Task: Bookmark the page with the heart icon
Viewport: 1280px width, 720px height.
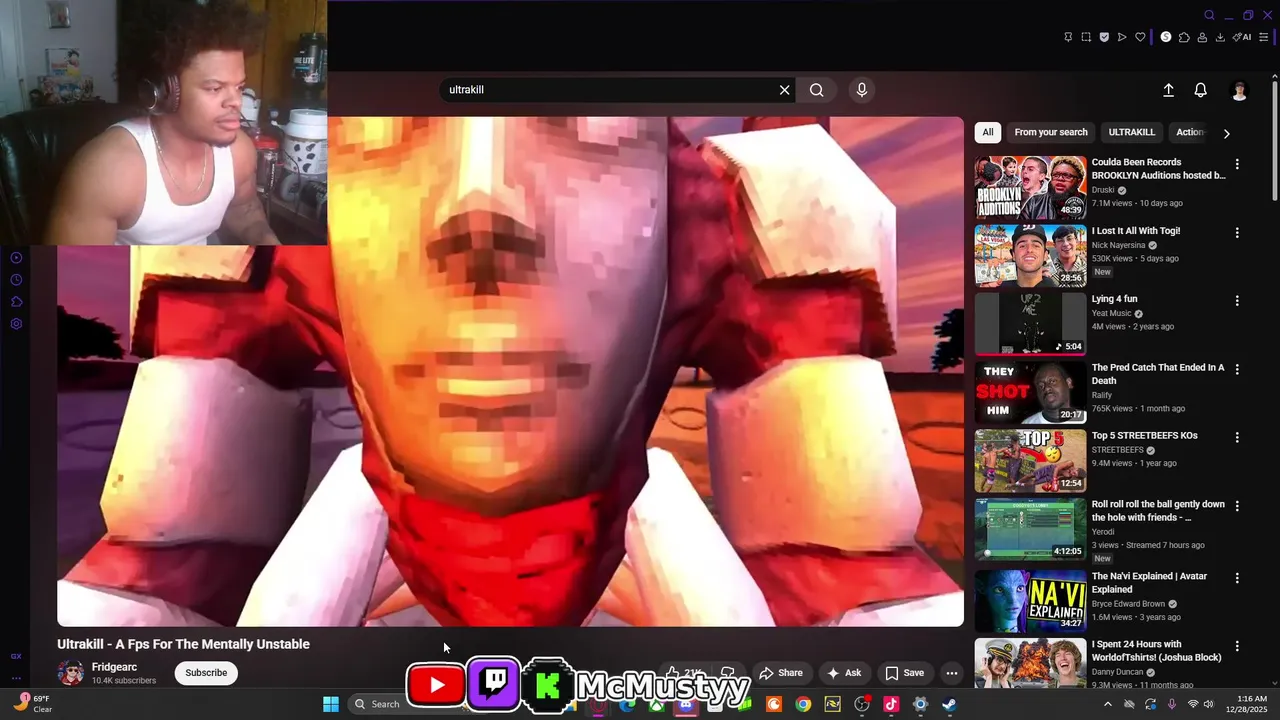Action: tap(1140, 37)
